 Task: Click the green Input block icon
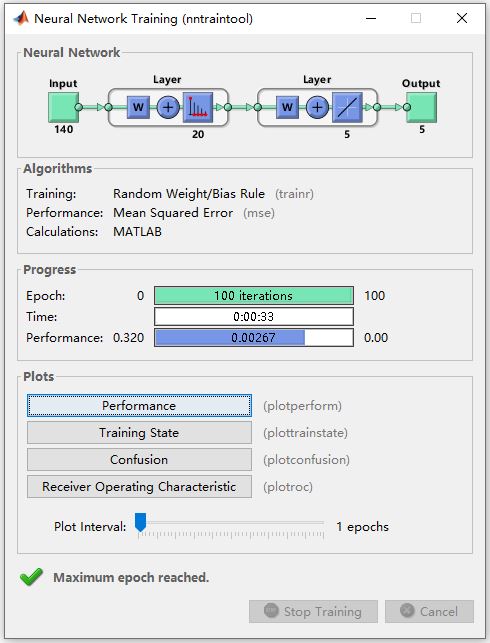pyautogui.click(x=63, y=107)
